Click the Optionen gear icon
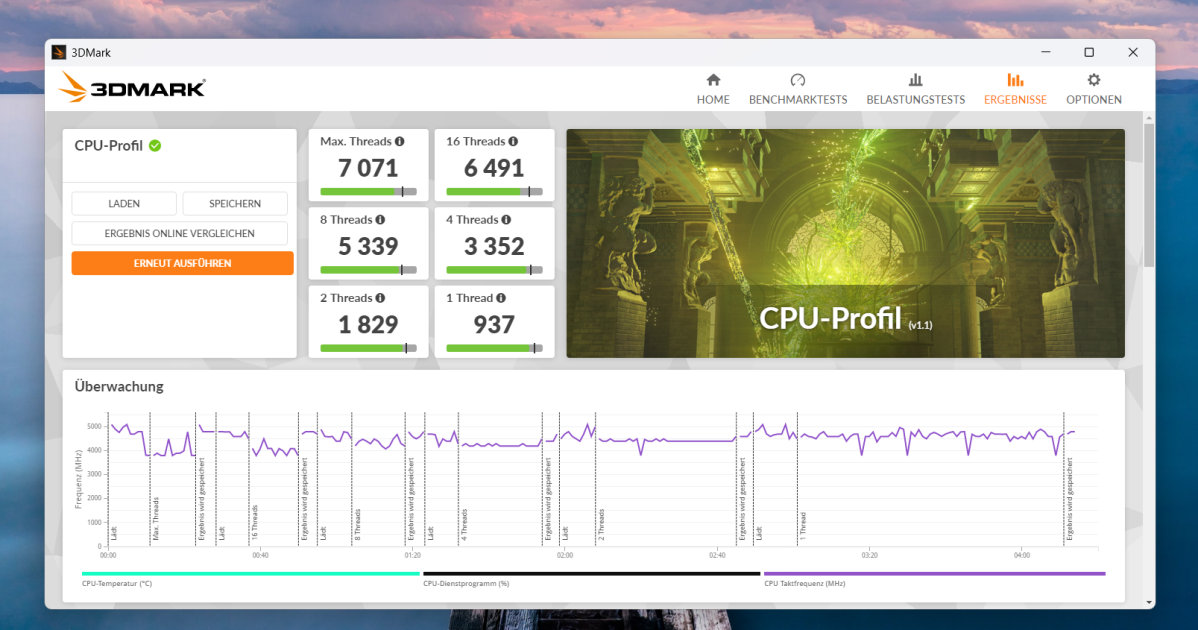This screenshot has height=630, width=1198. (x=1094, y=80)
